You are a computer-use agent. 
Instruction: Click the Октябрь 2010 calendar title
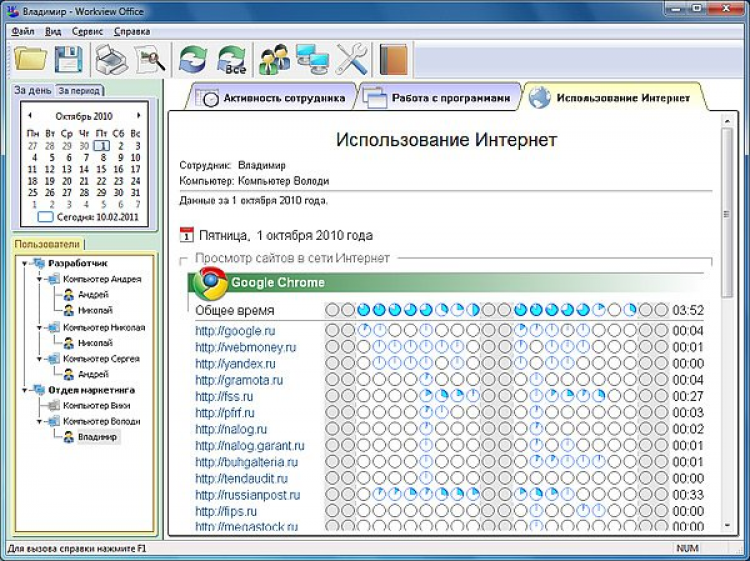pyautogui.click(x=84, y=116)
